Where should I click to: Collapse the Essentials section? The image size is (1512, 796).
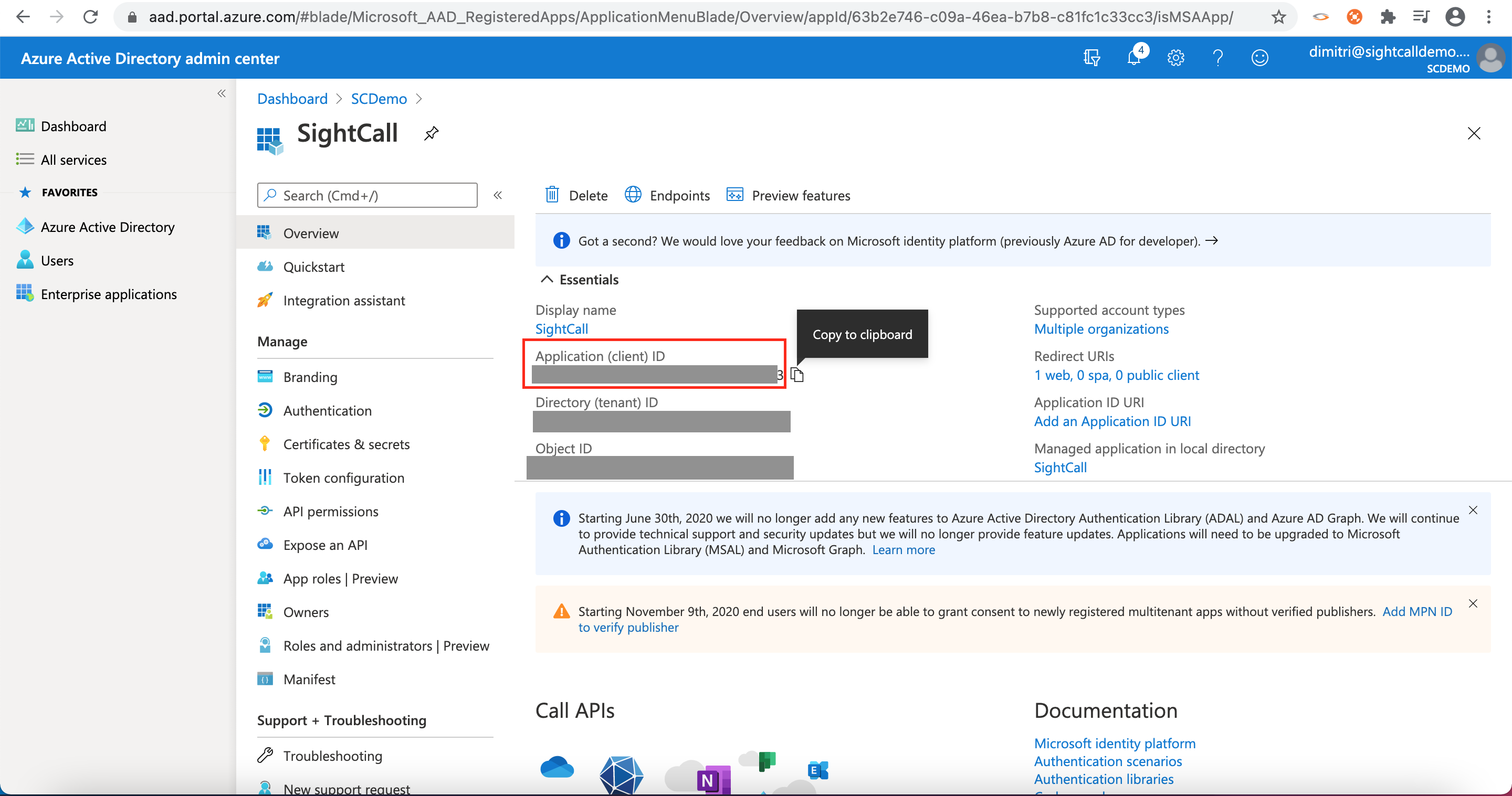(x=579, y=279)
